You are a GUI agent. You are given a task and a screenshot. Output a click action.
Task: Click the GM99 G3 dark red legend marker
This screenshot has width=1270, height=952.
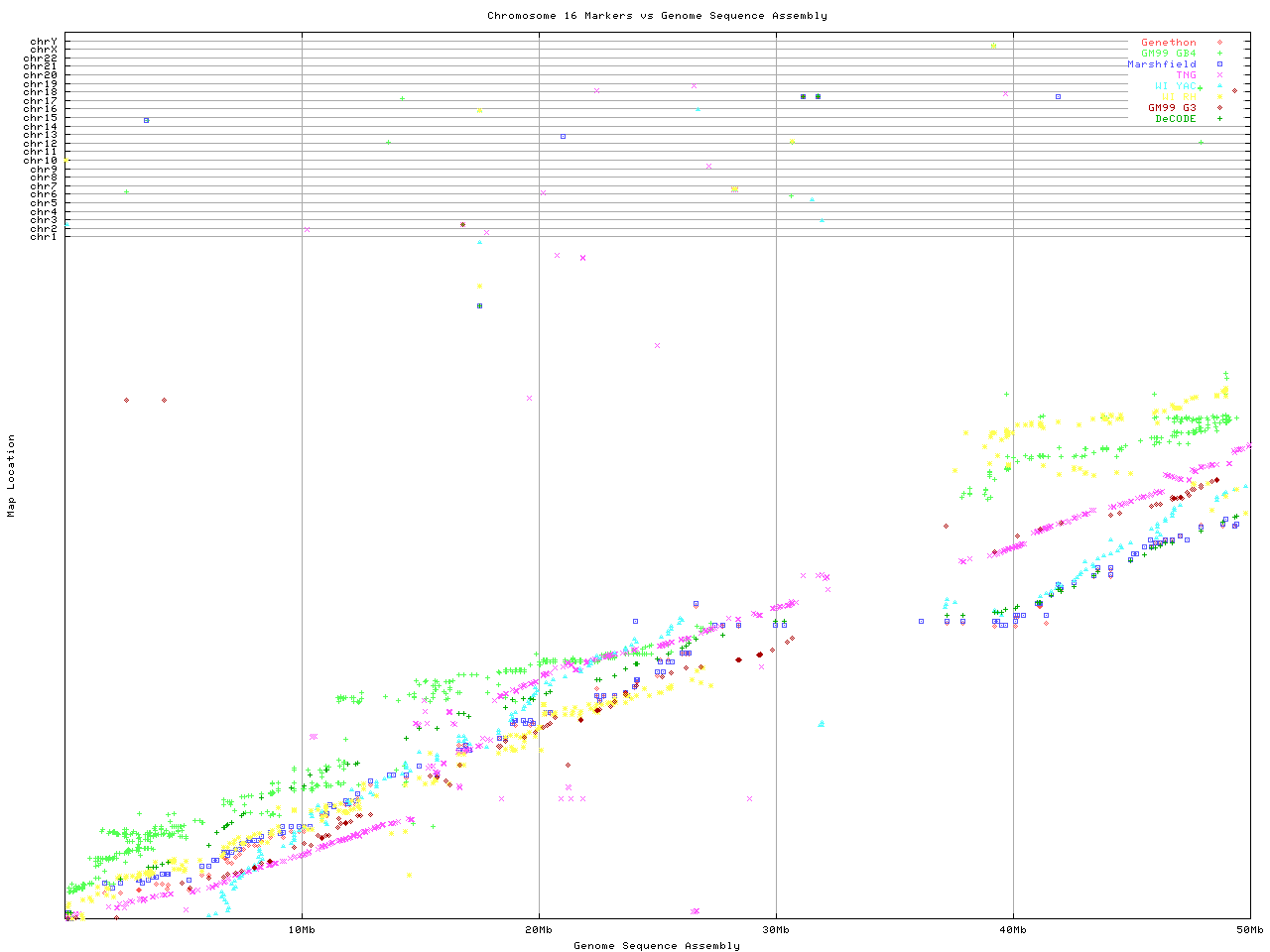click(x=1219, y=108)
